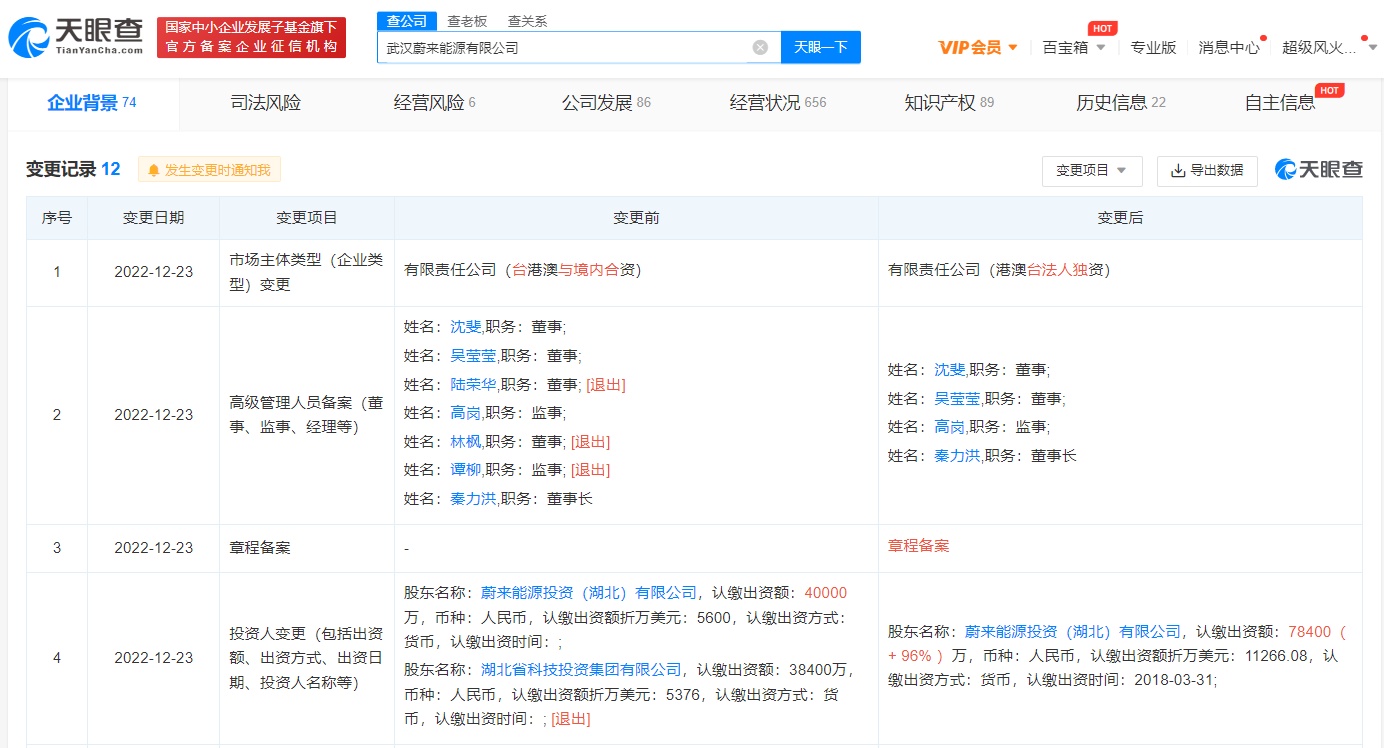
Task: Click the export data download button
Action: [x=1206, y=170]
